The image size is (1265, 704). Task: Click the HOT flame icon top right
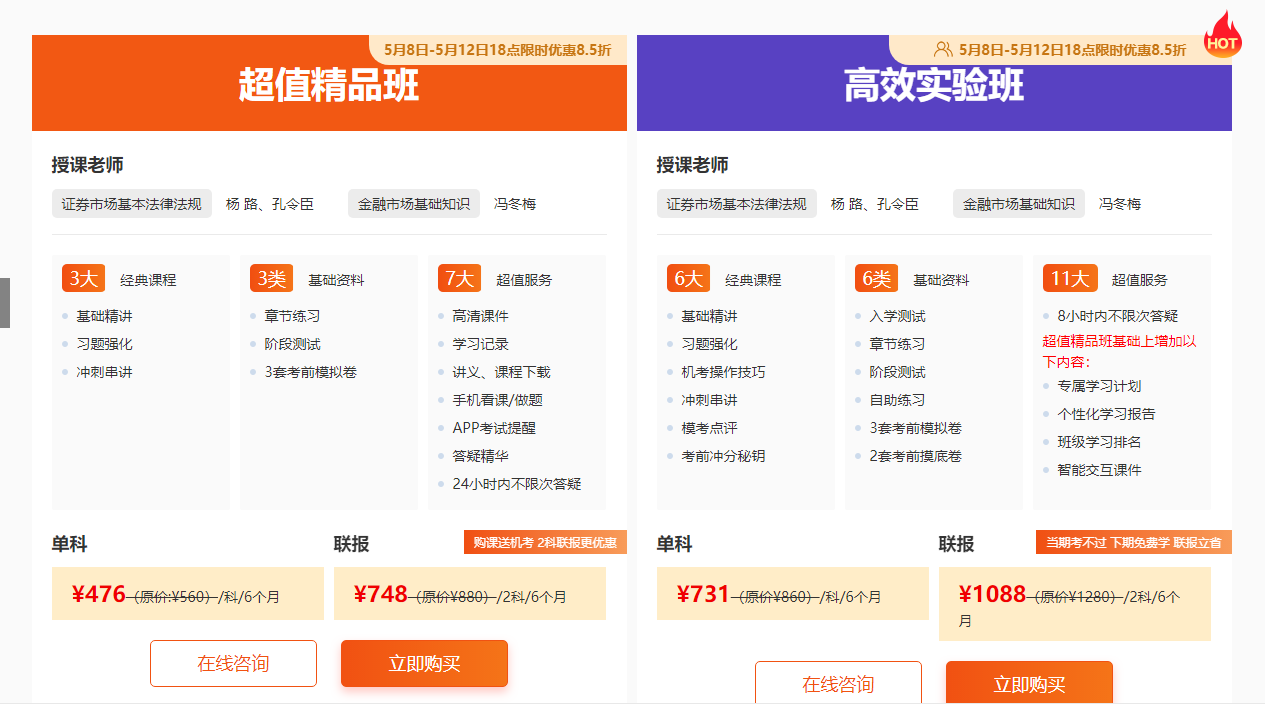click(x=1222, y=36)
